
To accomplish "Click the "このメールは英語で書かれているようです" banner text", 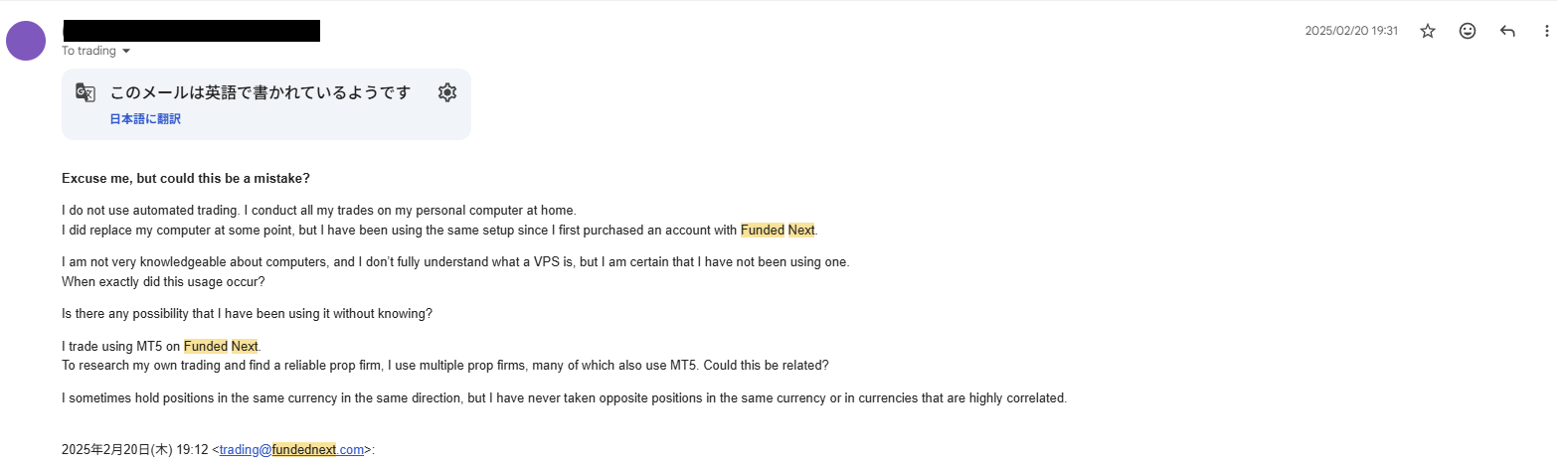I will click(x=260, y=92).
